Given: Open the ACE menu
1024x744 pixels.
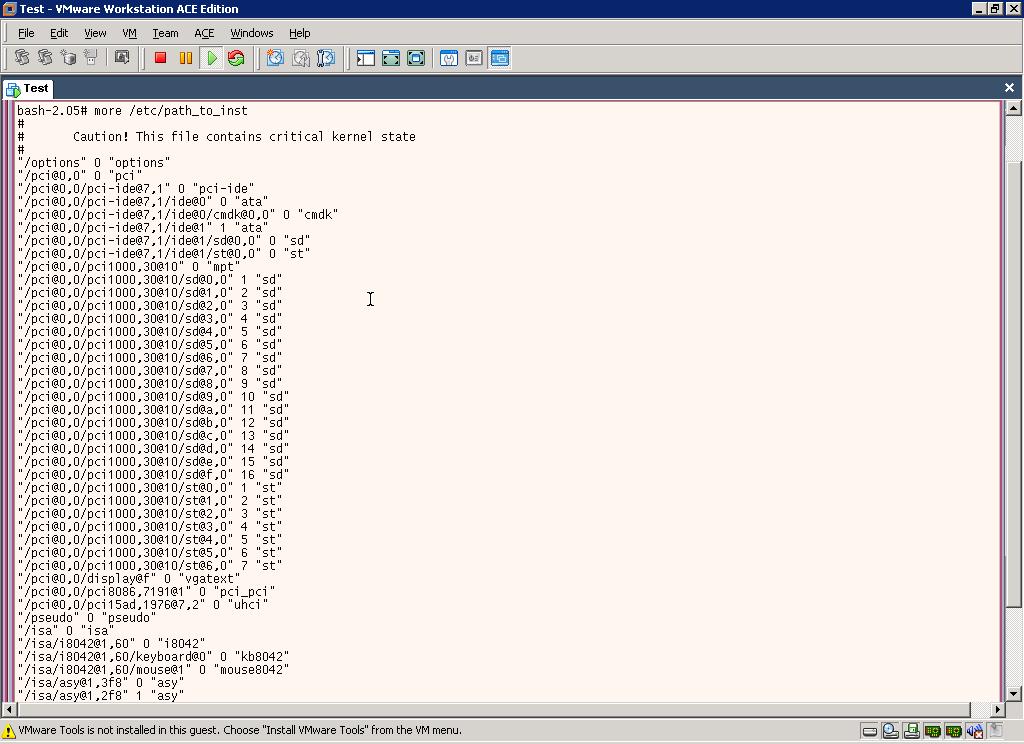Looking at the screenshot, I should coord(204,33).
